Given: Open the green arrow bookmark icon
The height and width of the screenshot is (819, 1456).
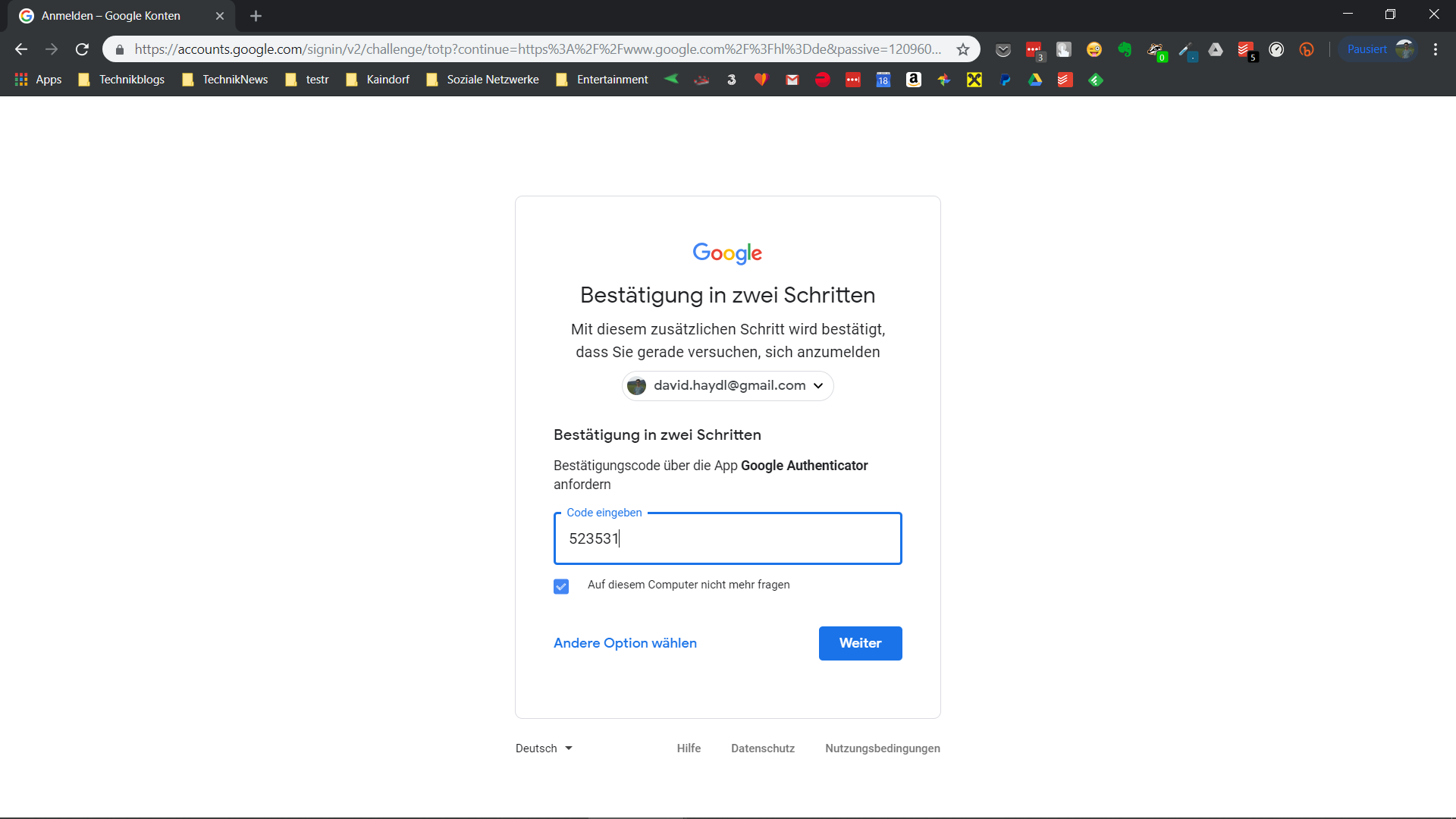Looking at the screenshot, I should click(671, 79).
